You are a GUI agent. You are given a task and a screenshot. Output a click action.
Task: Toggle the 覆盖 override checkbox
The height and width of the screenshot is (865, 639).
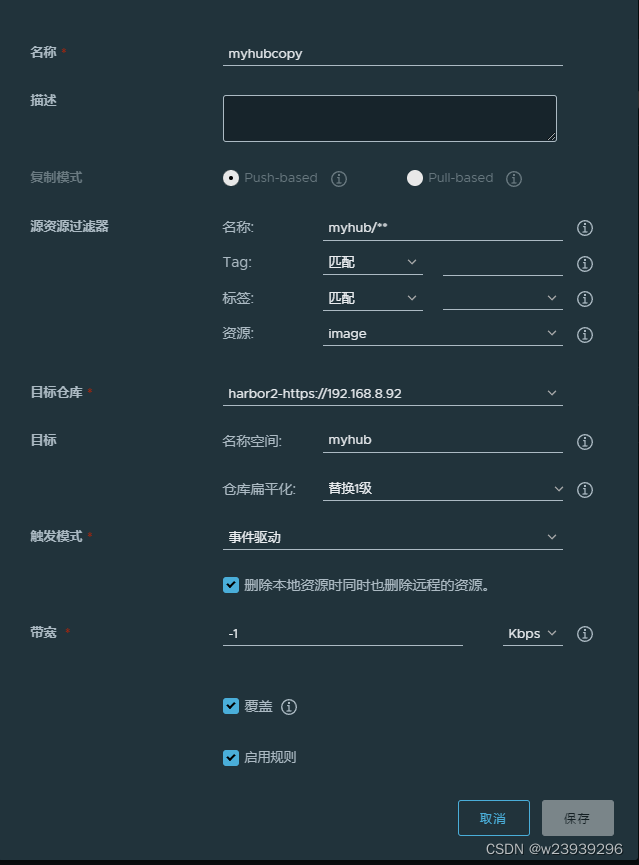pyautogui.click(x=231, y=706)
